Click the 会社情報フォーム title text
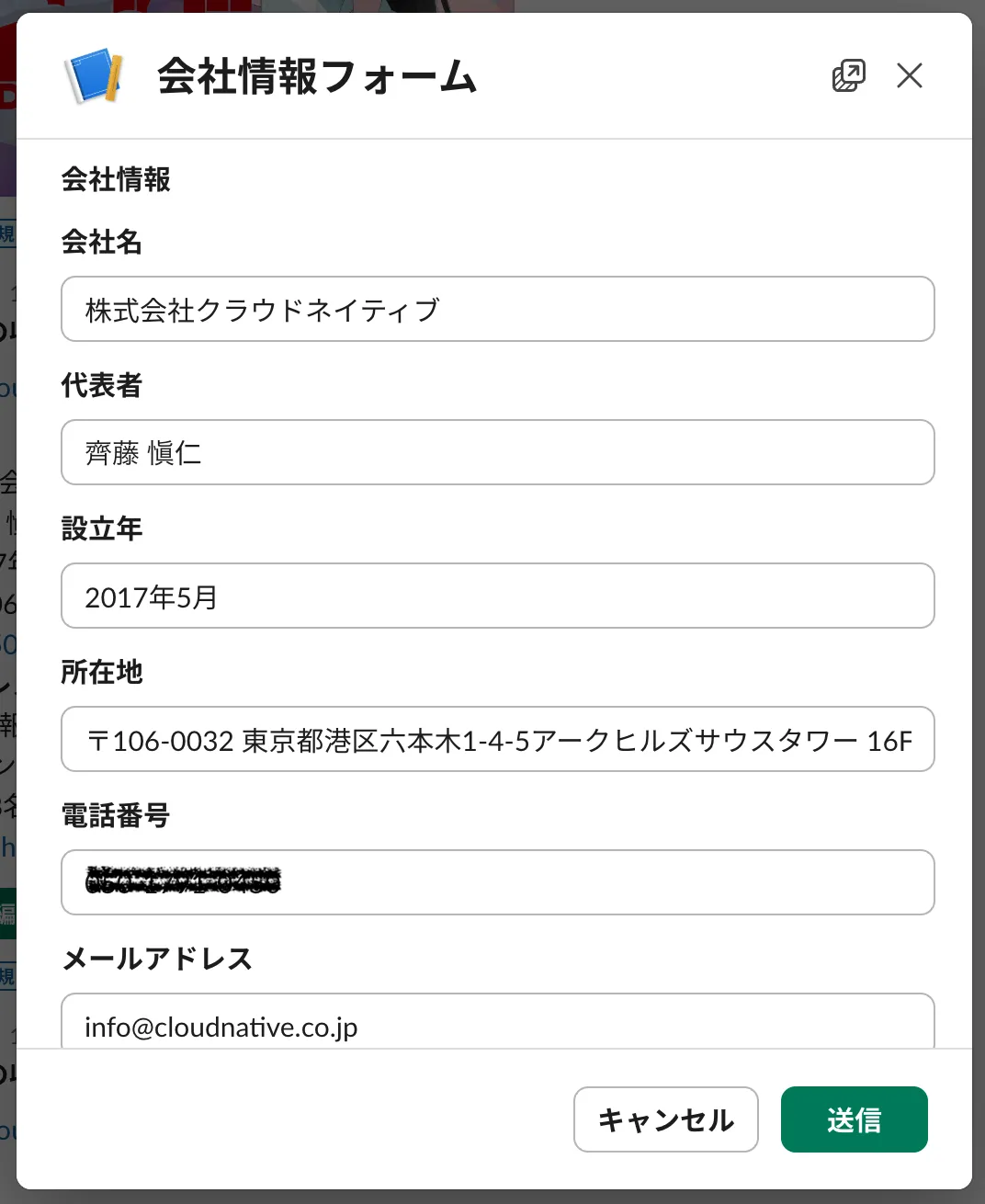 [316, 76]
